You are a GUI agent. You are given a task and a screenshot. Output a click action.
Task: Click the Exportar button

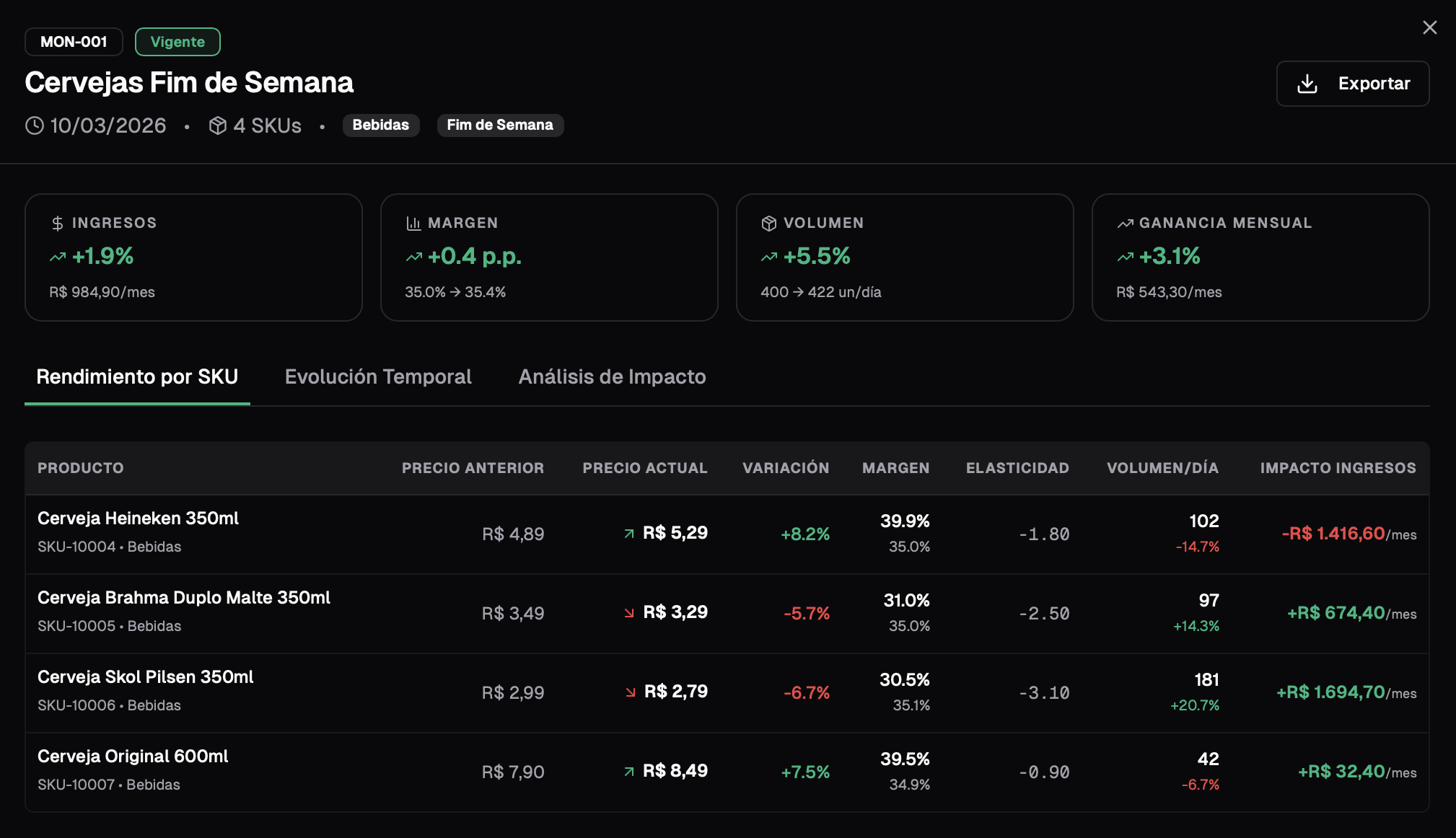(x=1353, y=83)
